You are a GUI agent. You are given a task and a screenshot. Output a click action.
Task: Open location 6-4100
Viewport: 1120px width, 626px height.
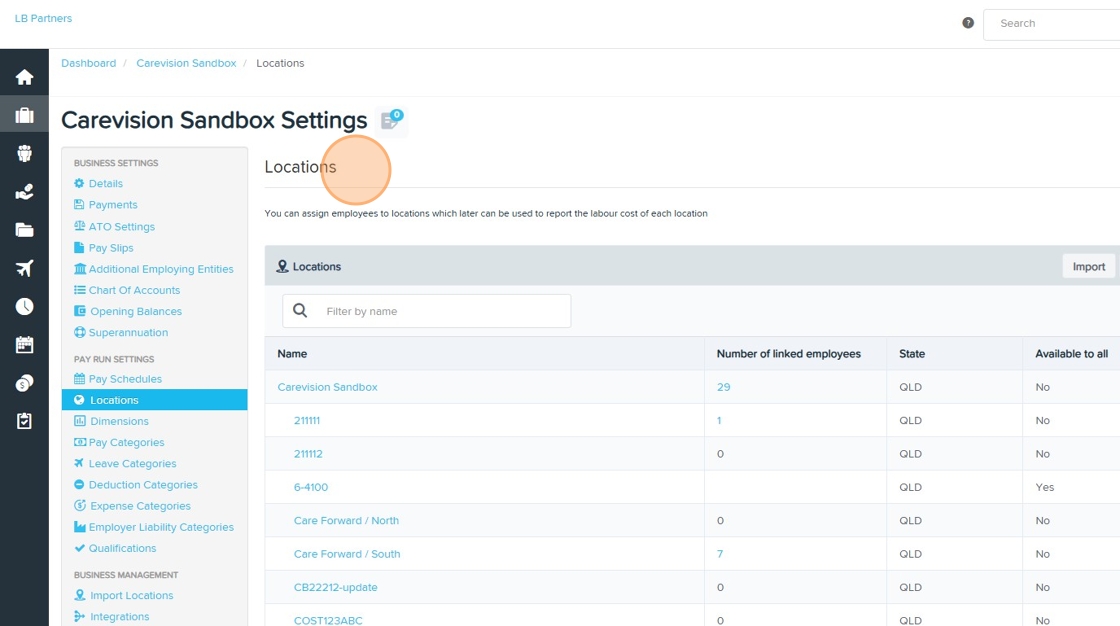coord(311,487)
